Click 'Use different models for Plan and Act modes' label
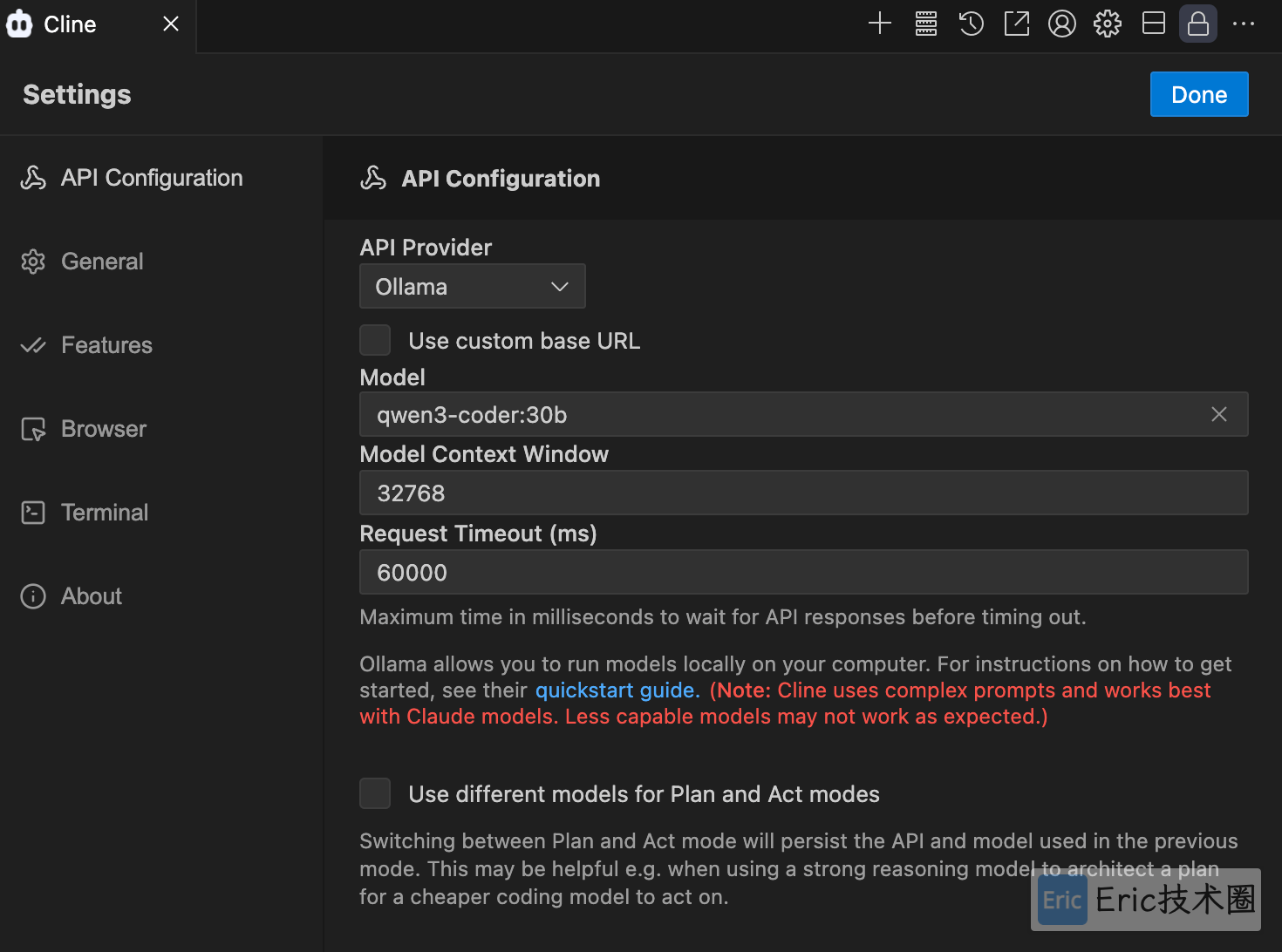 (644, 794)
